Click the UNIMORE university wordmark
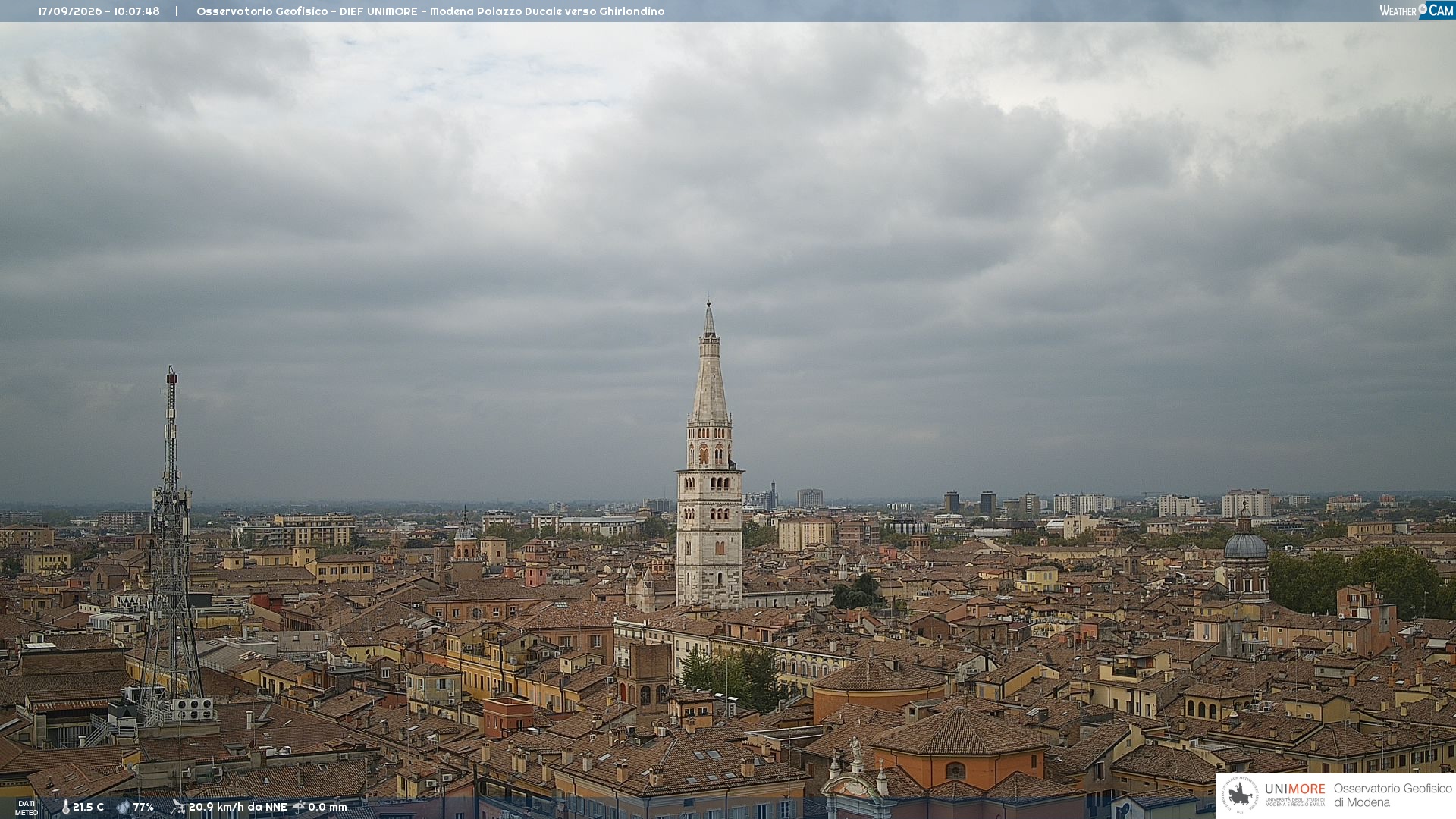 pyautogui.click(x=1295, y=793)
